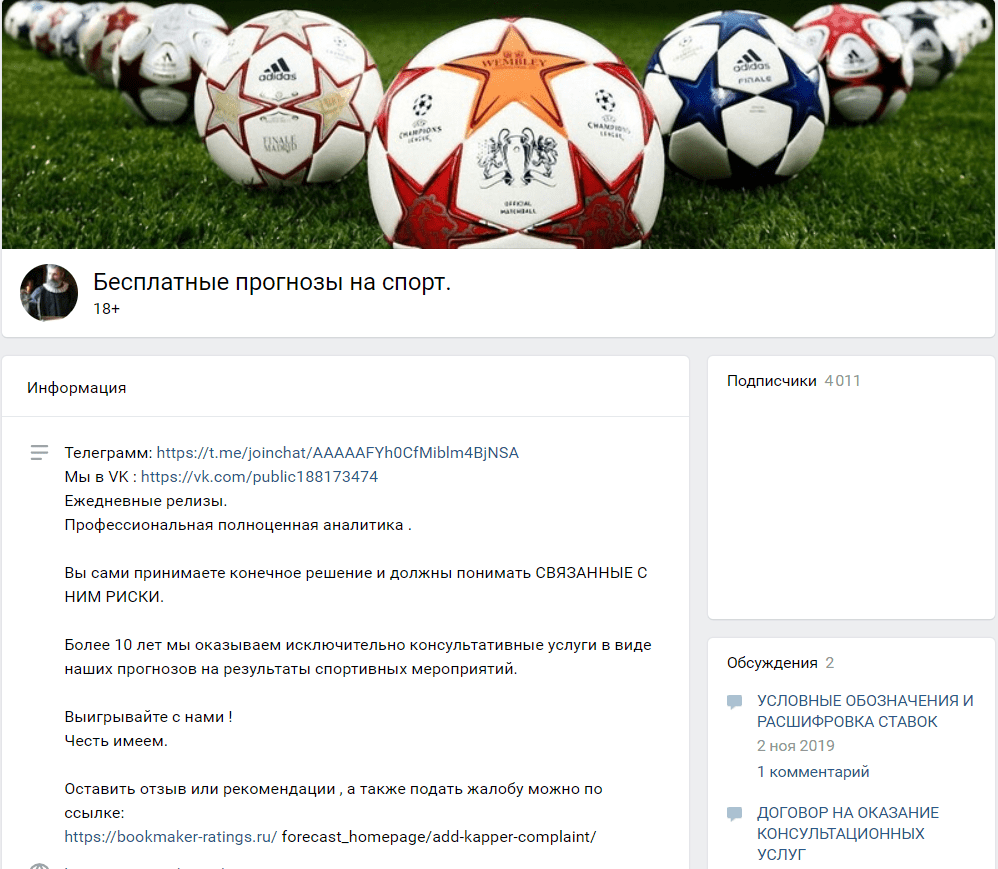
Task: Click the cover image with Wembley ball
Action: [x=498, y=124]
